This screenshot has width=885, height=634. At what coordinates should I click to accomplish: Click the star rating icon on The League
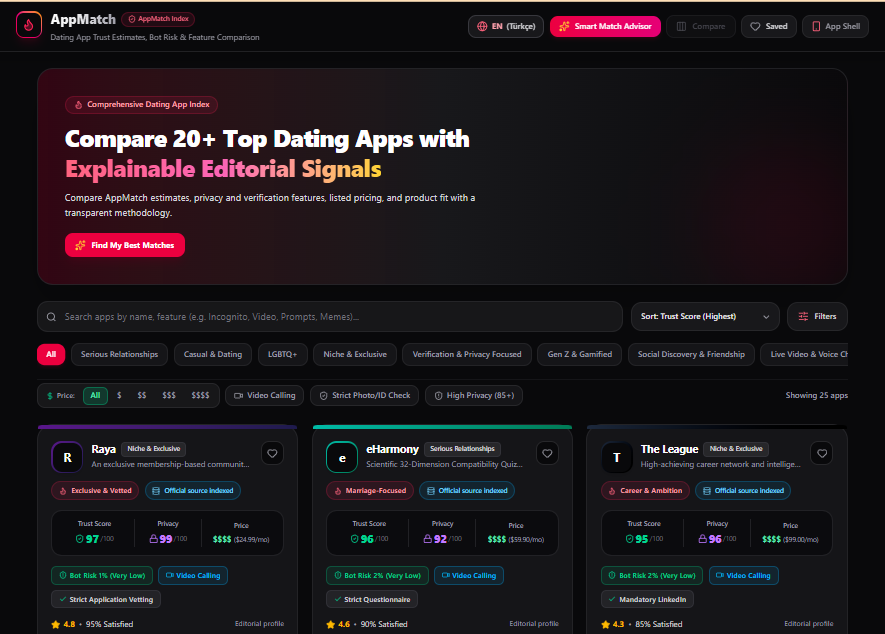tap(606, 624)
